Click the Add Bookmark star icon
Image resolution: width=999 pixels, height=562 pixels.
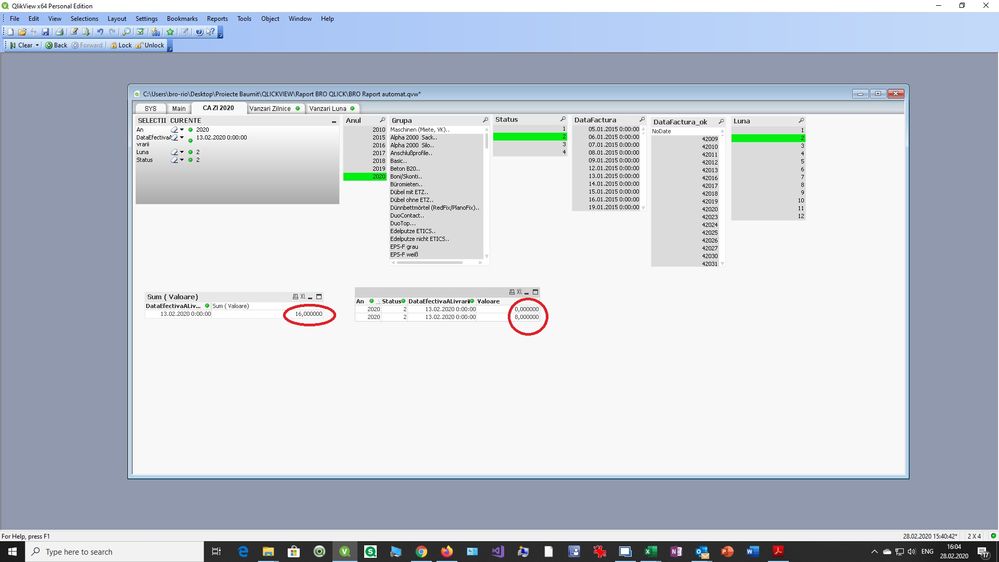[170, 31]
